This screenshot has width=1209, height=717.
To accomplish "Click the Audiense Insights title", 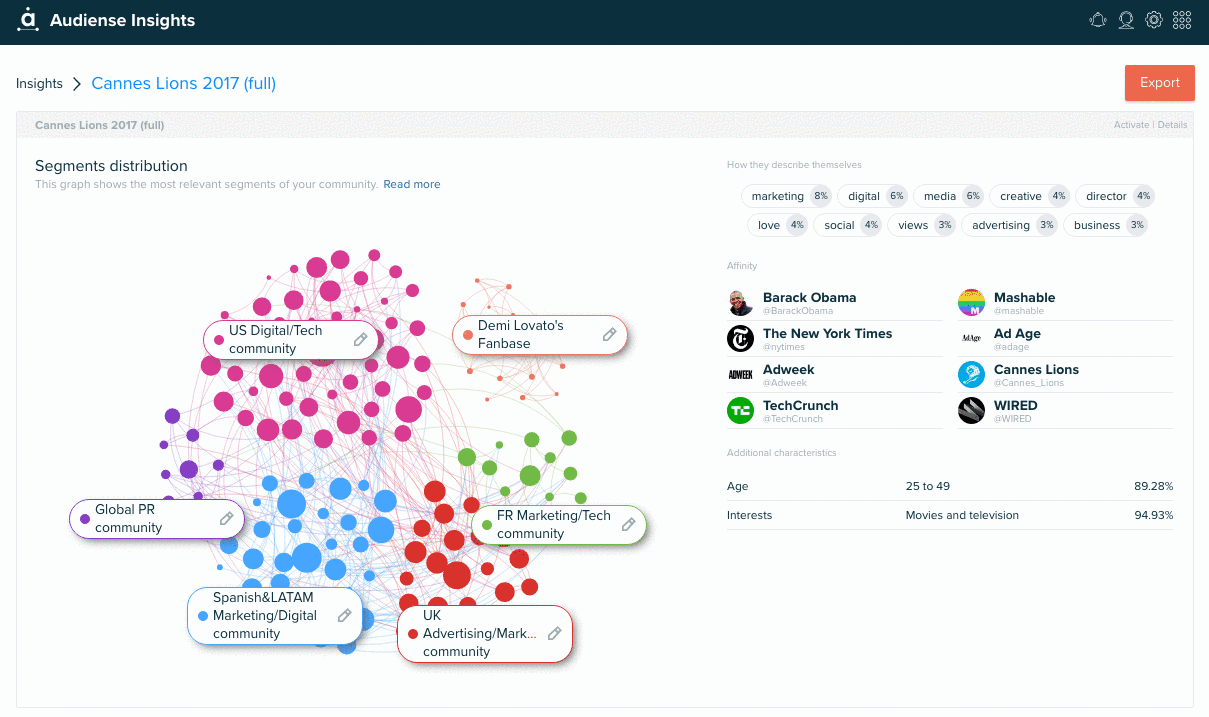I will pyautogui.click(x=122, y=20).
